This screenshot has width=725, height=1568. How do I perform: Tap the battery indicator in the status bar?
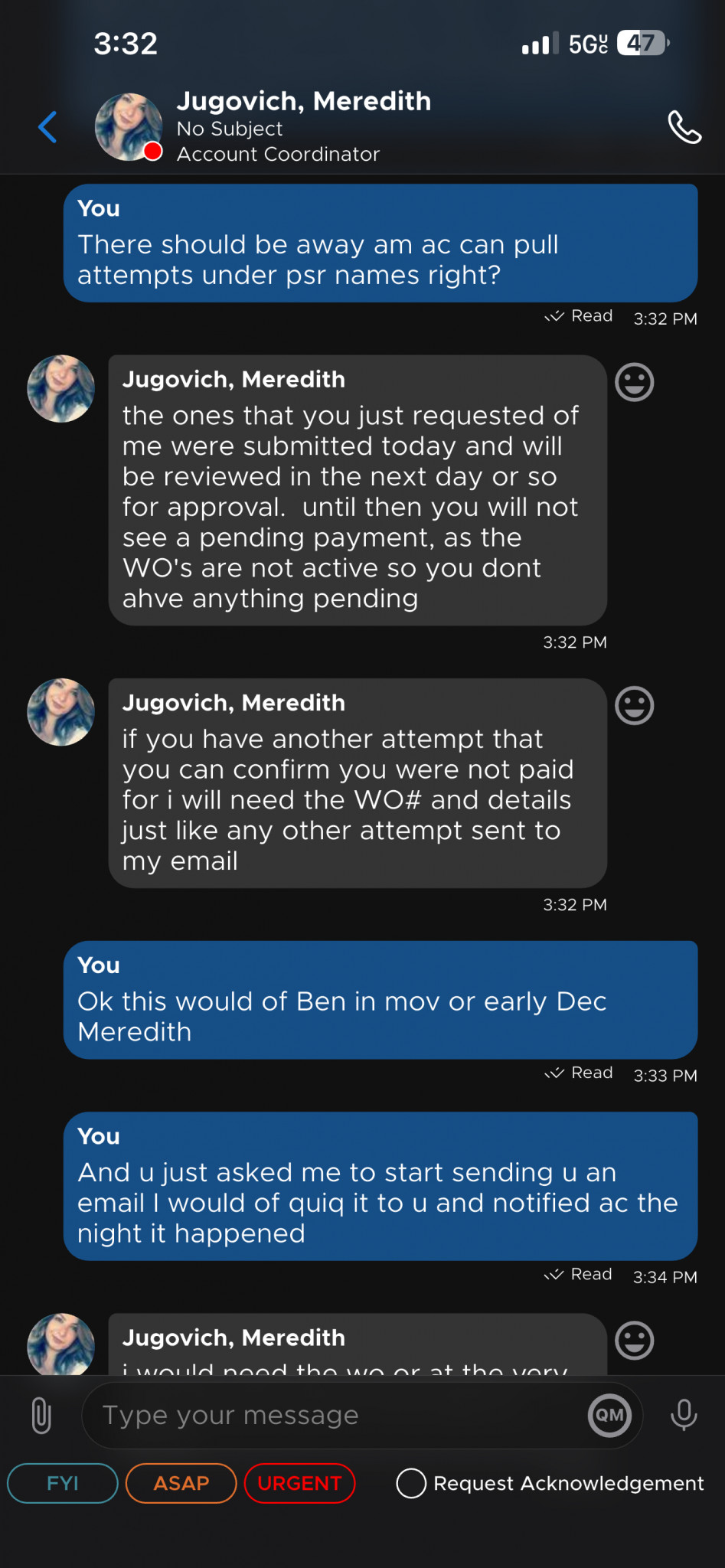[x=643, y=43]
